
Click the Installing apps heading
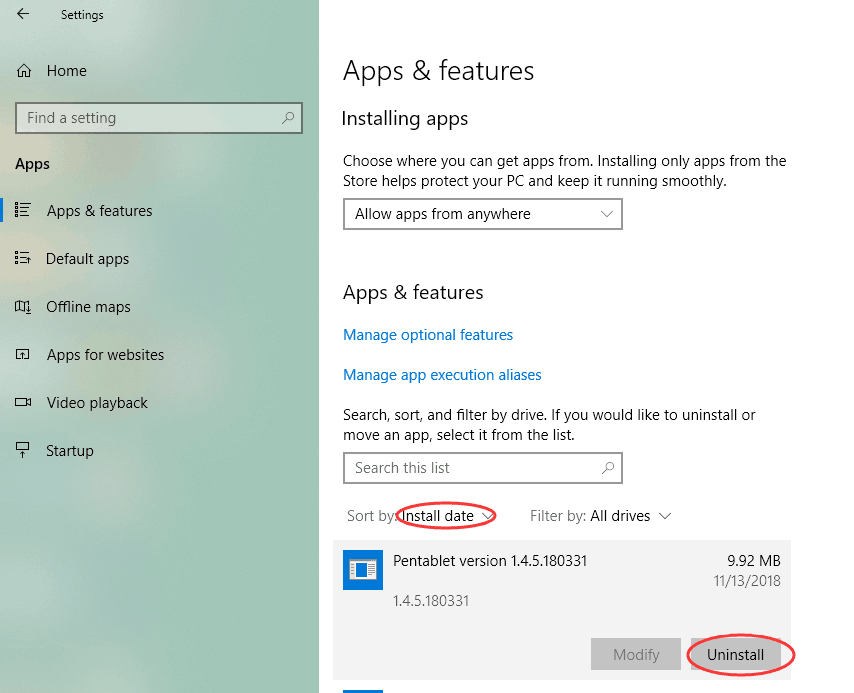click(405, 119)
